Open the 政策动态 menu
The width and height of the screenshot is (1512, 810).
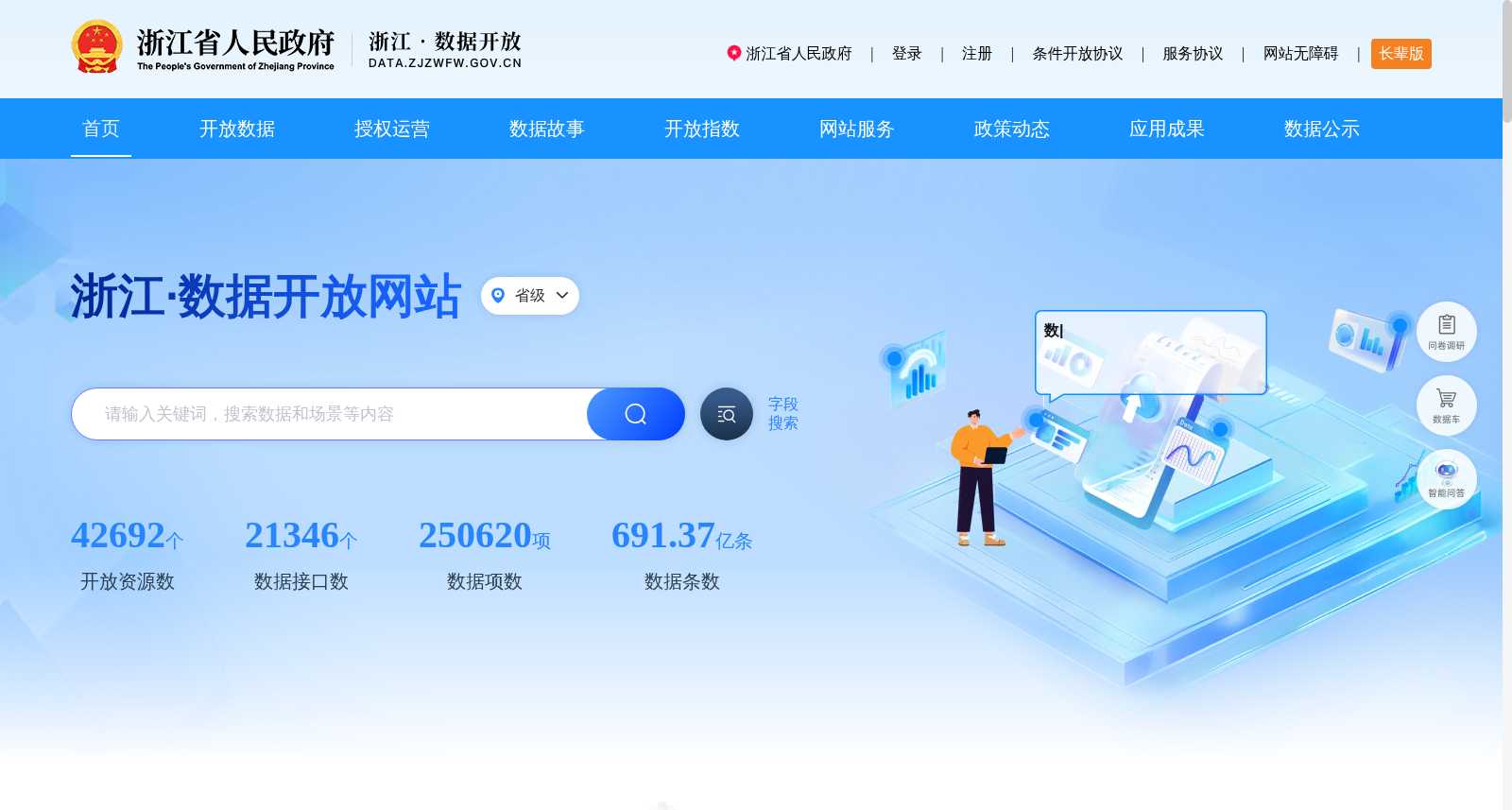pyautogui.click(x=1012, y=129)
